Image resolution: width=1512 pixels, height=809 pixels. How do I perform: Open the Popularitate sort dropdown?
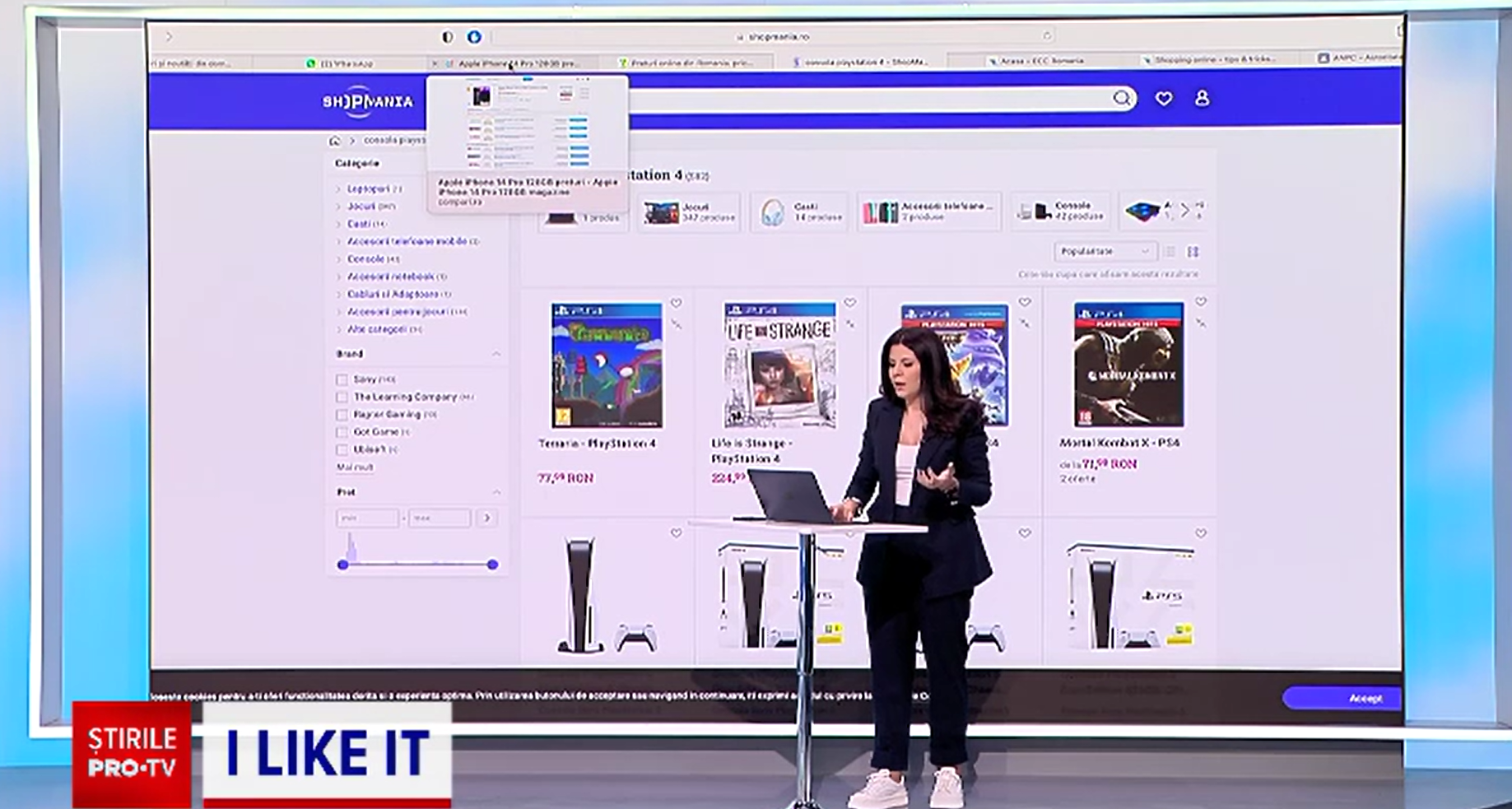click(x=1105, y=252)
